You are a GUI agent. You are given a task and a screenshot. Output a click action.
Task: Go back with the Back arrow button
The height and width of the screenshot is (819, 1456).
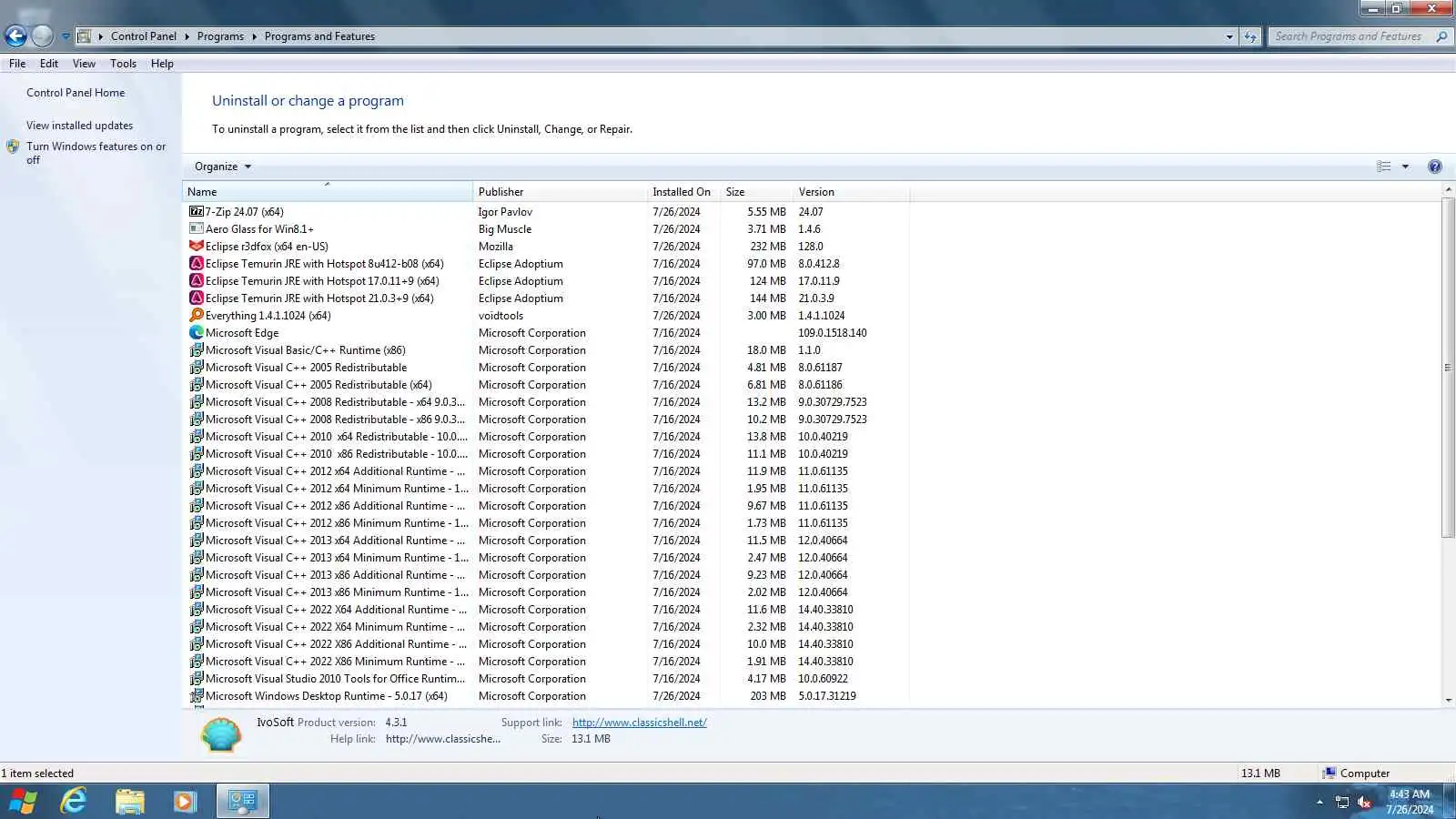[x=15, y=35]
